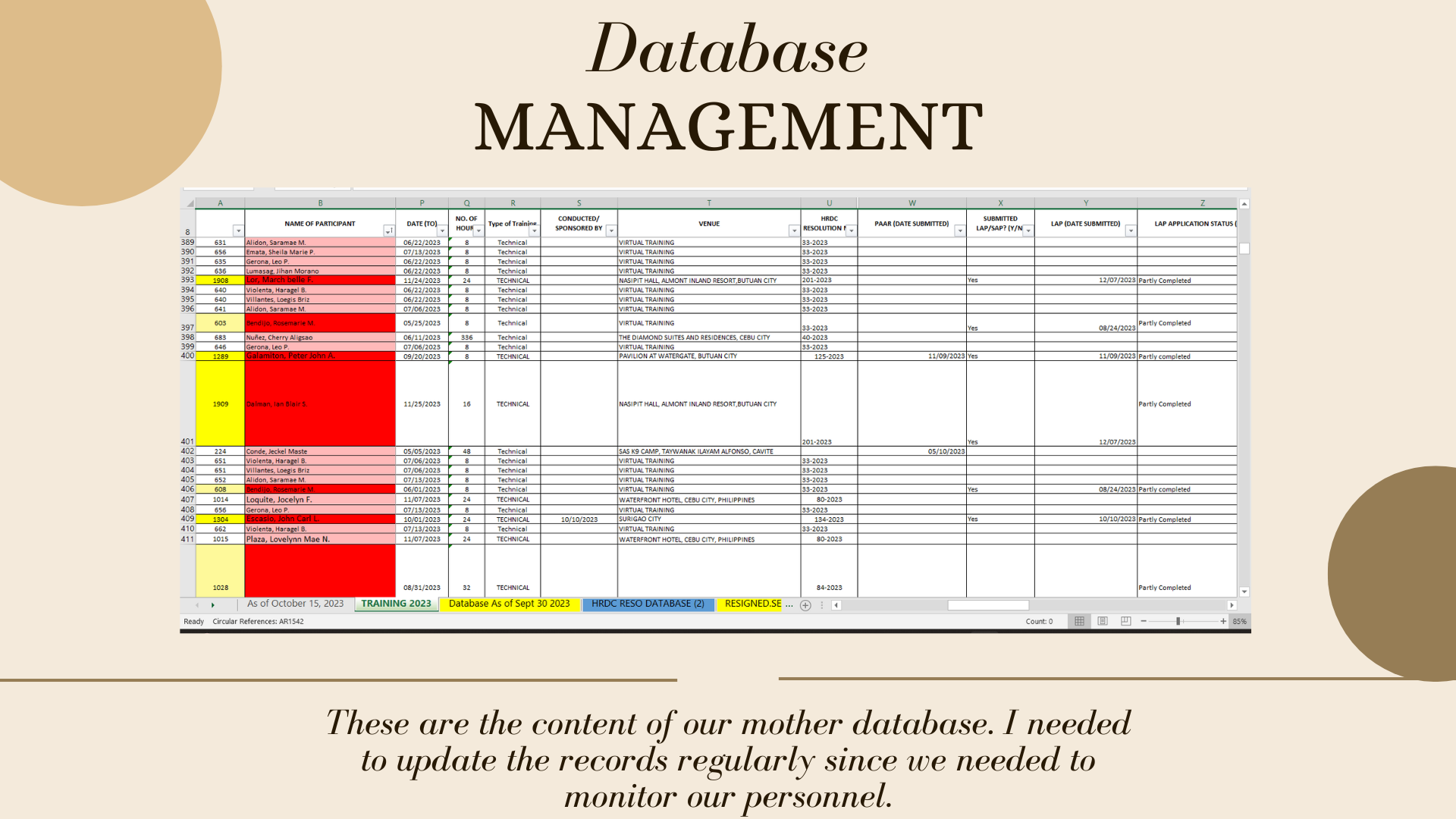Image resolution: width=1456 pixels, height=819 pixels.
Task: Open the NAME OF PARTICIPANT filter dropdown
Action: click(388, 231)
